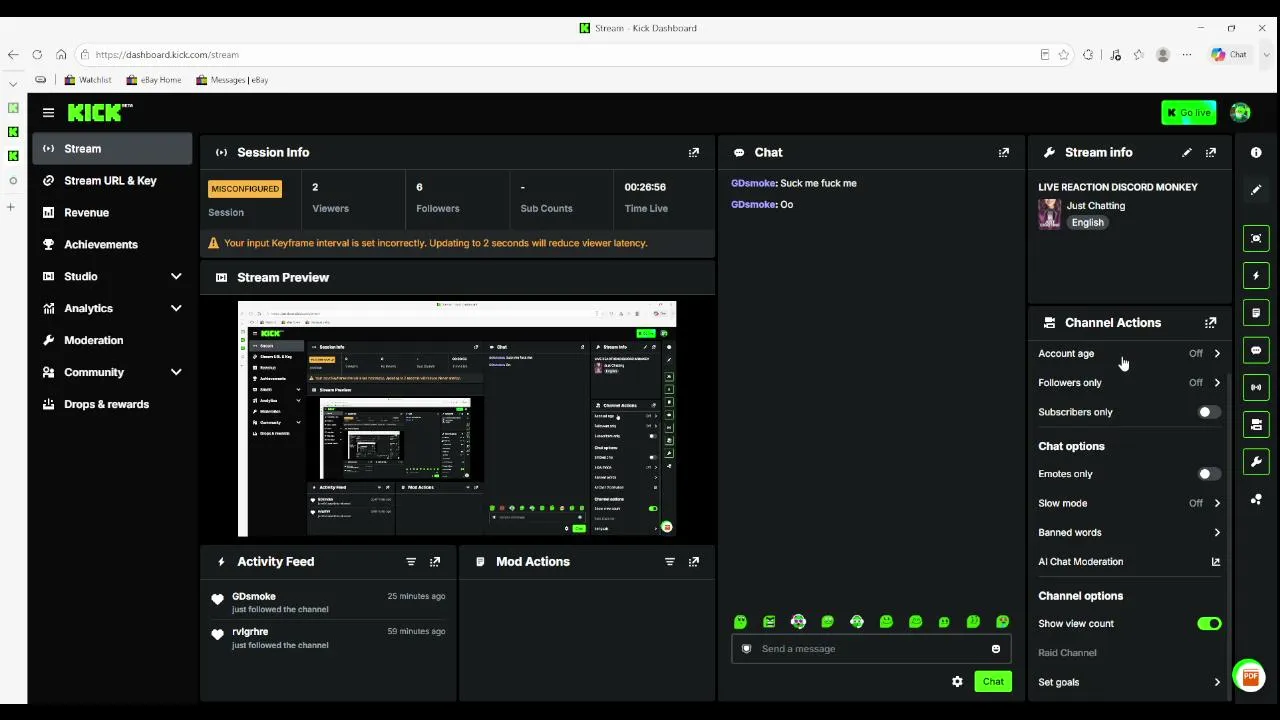Click the green Chat send button
Viewport: 1280px width, 720px height.
[x=993, y=682]
